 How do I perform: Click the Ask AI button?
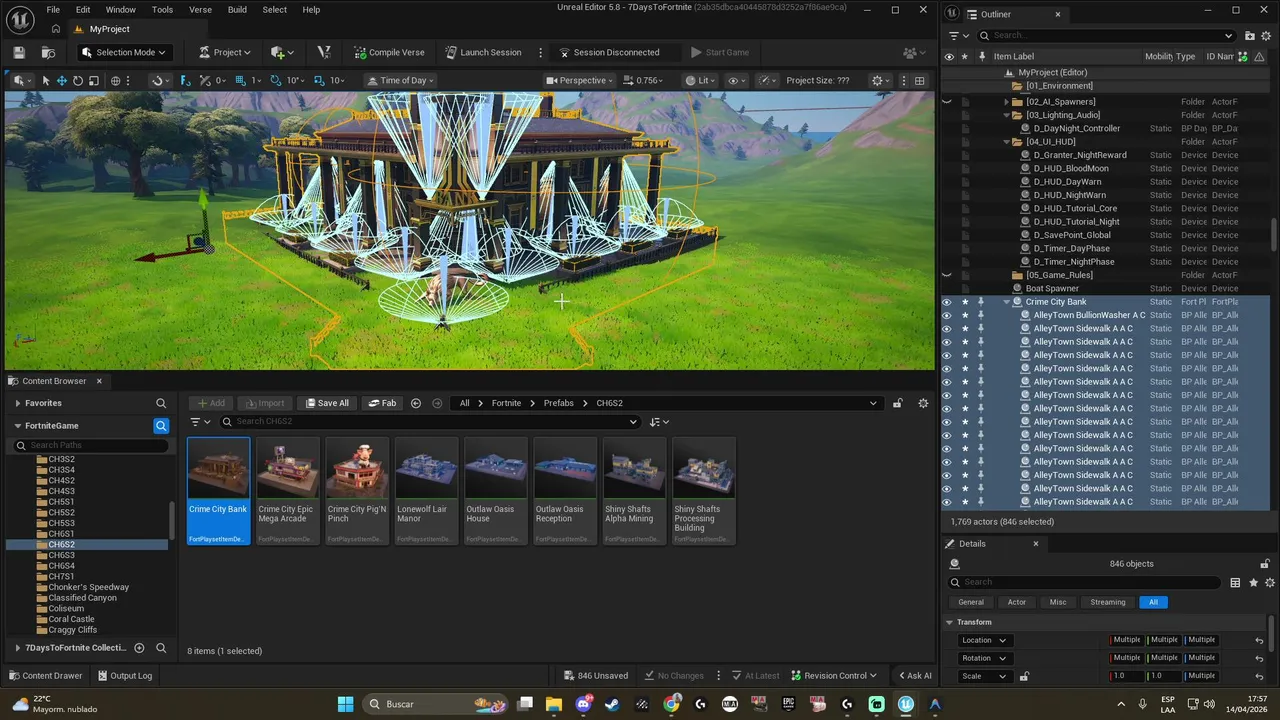tap(915, 676)
